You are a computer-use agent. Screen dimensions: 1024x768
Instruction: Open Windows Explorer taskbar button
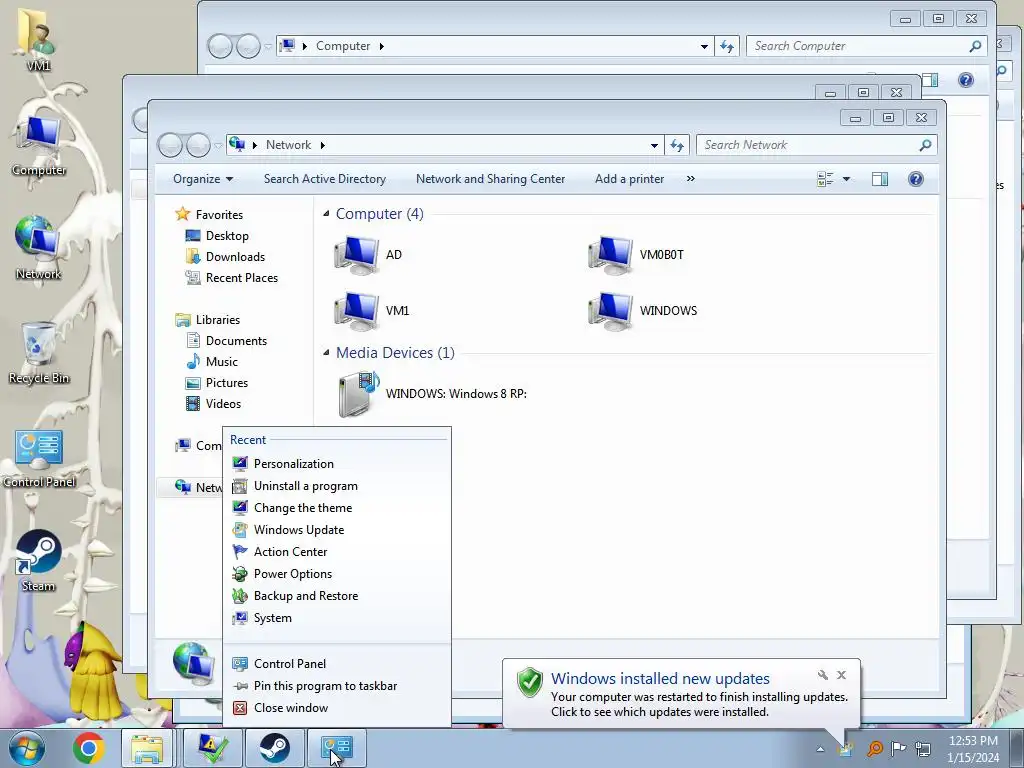(147, 748)
